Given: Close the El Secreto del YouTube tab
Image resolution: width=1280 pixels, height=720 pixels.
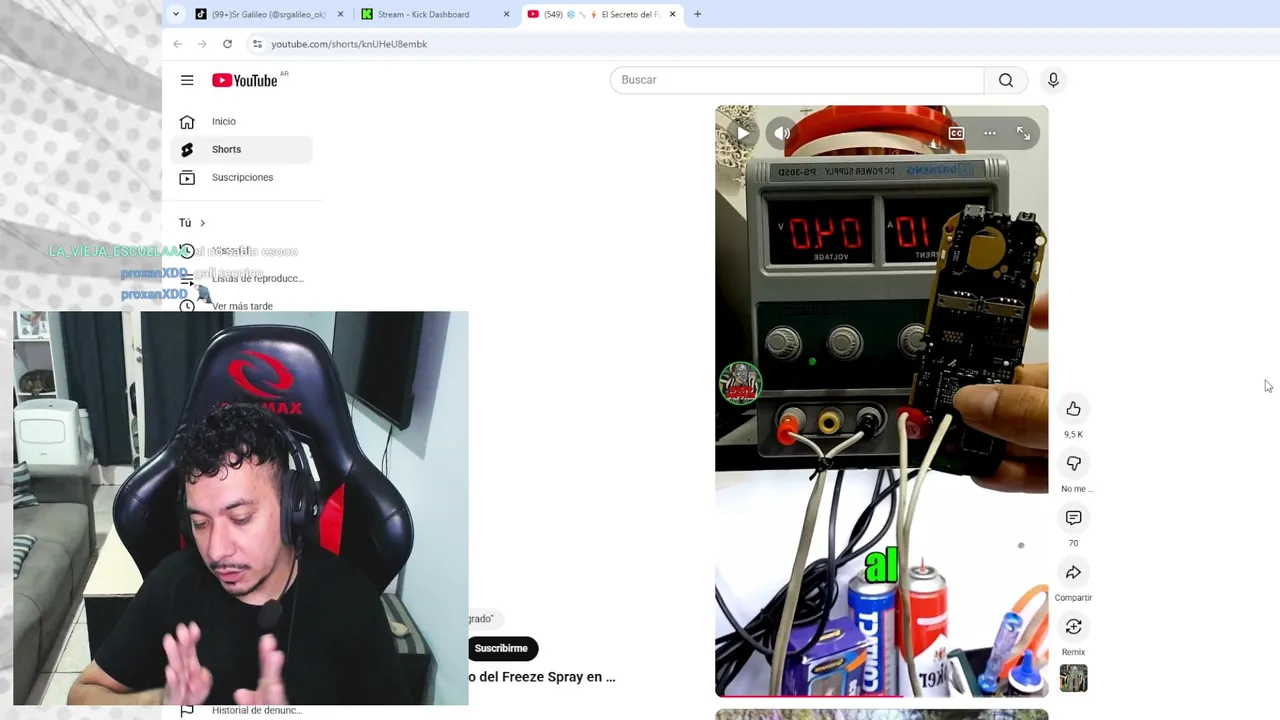Looking at the screenshot, I should pyautogui.click(x=672, y=14).
